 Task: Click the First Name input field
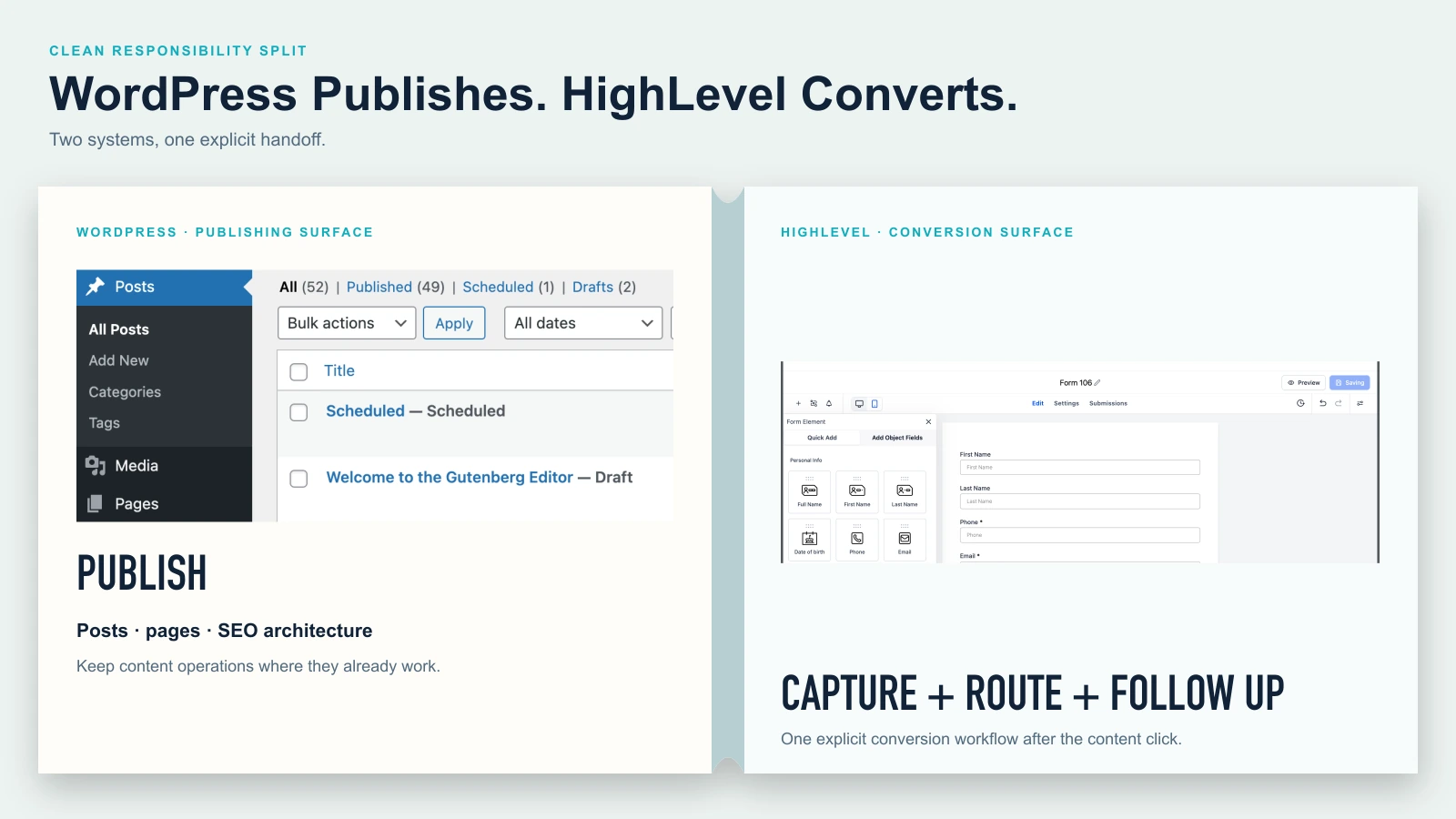tap(1080, 467)
